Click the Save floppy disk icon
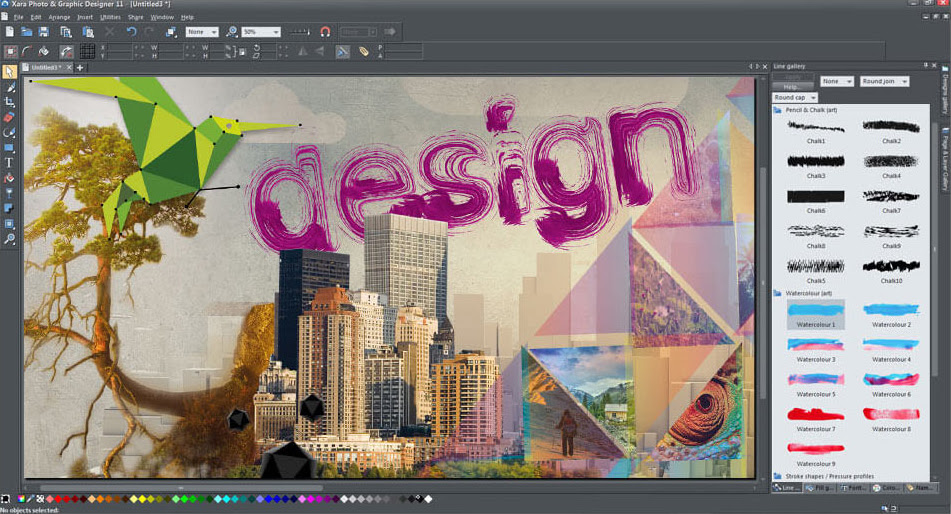Viewport: 951px width, 514px height. coord(44,32)
